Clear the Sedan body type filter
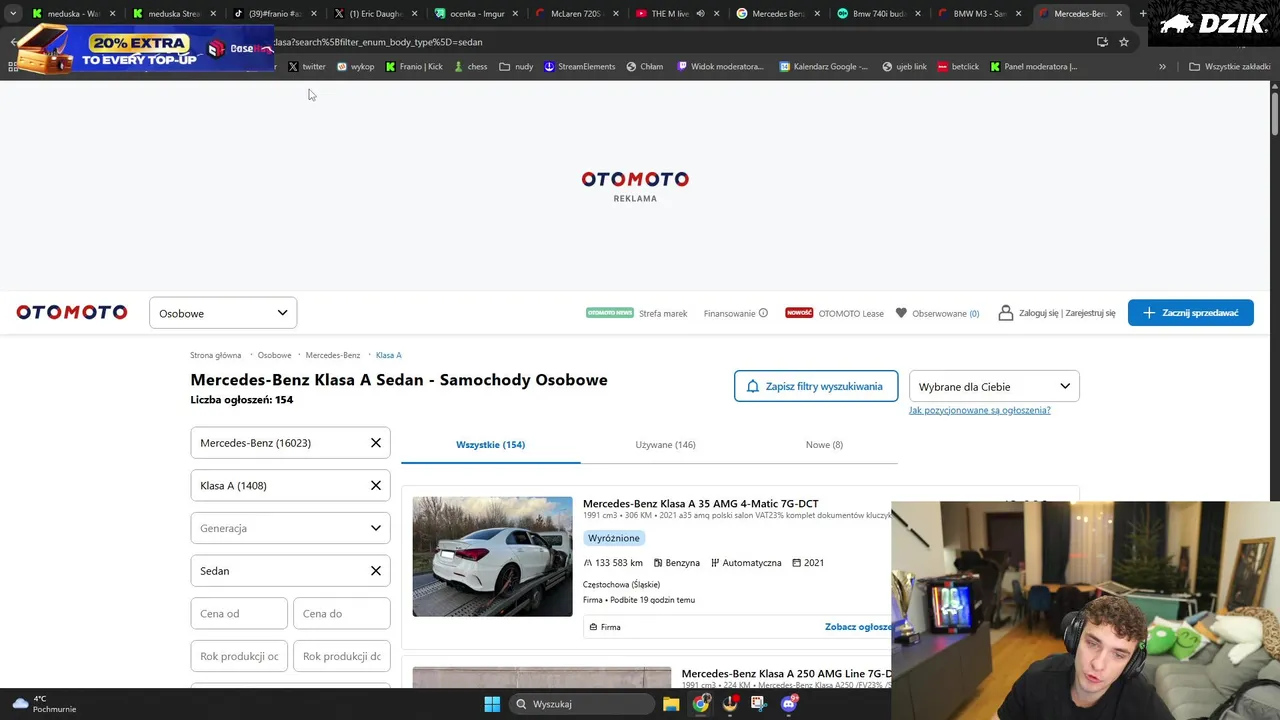This screenshot has width=1280, height=720. point(376,571)
